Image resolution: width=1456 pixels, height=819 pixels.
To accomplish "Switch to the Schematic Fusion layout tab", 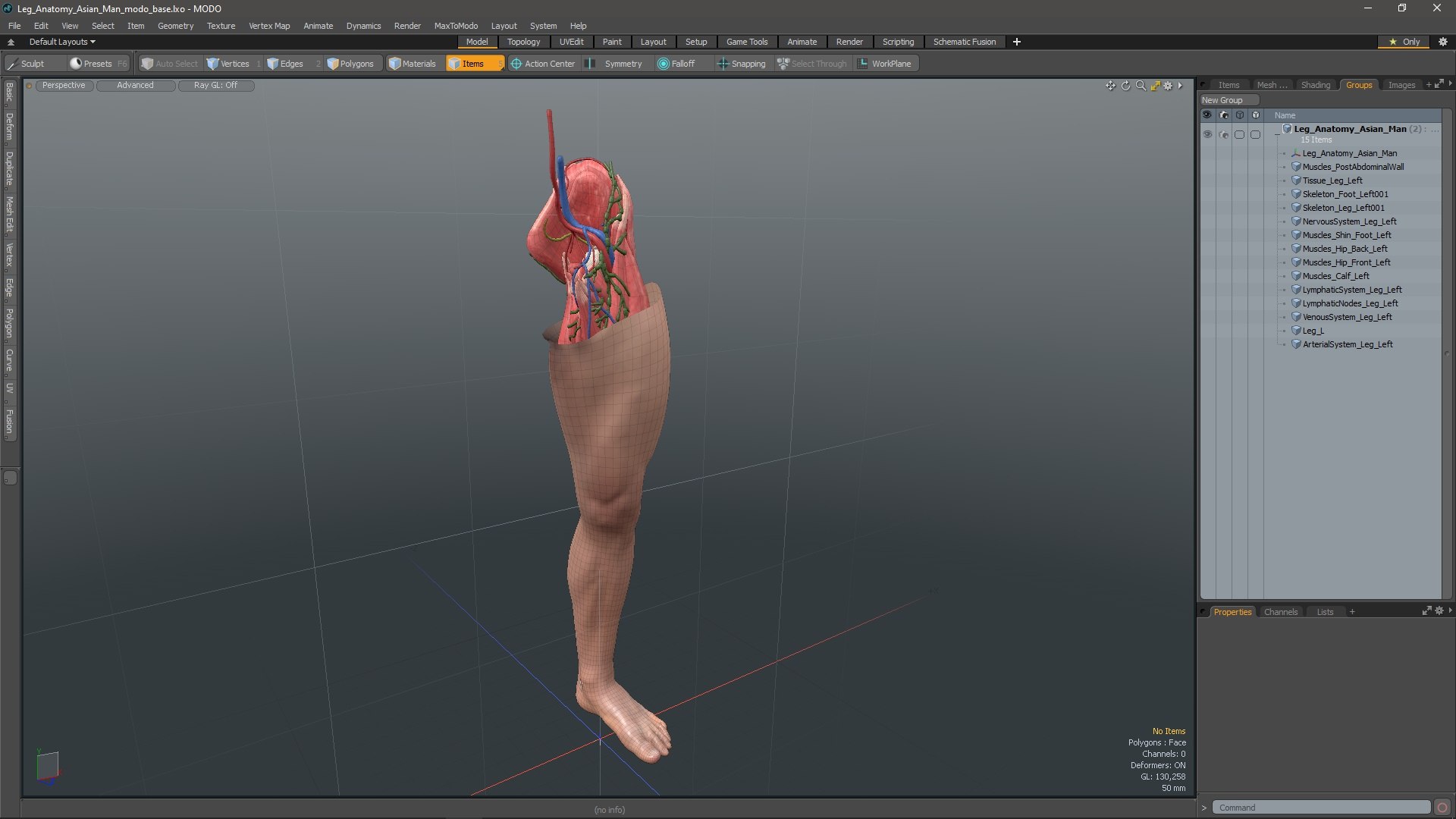I will [x=964, y=42].
